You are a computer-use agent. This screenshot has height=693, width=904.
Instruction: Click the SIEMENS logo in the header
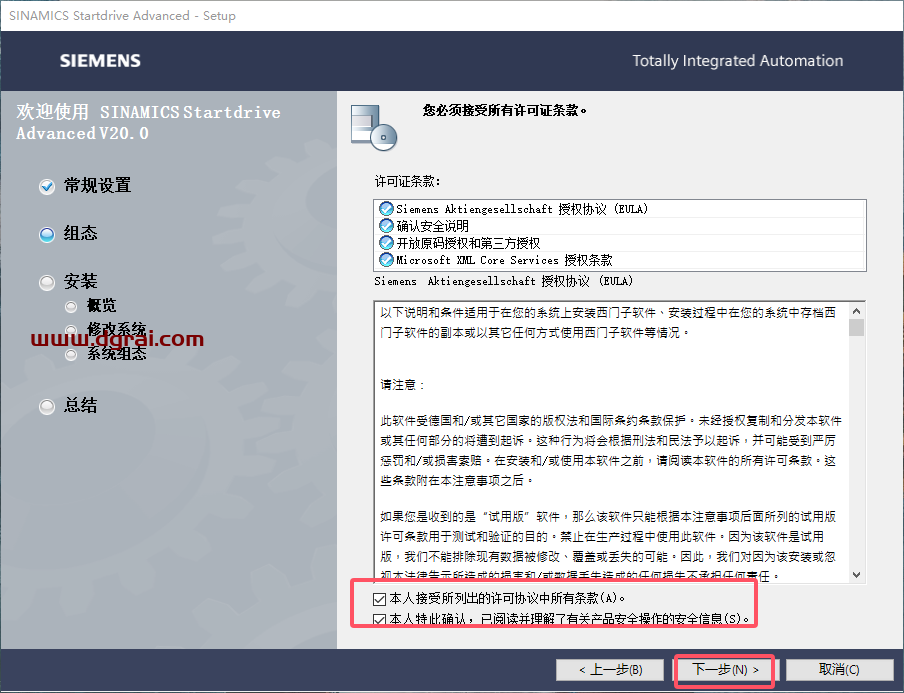click(100, 61)
